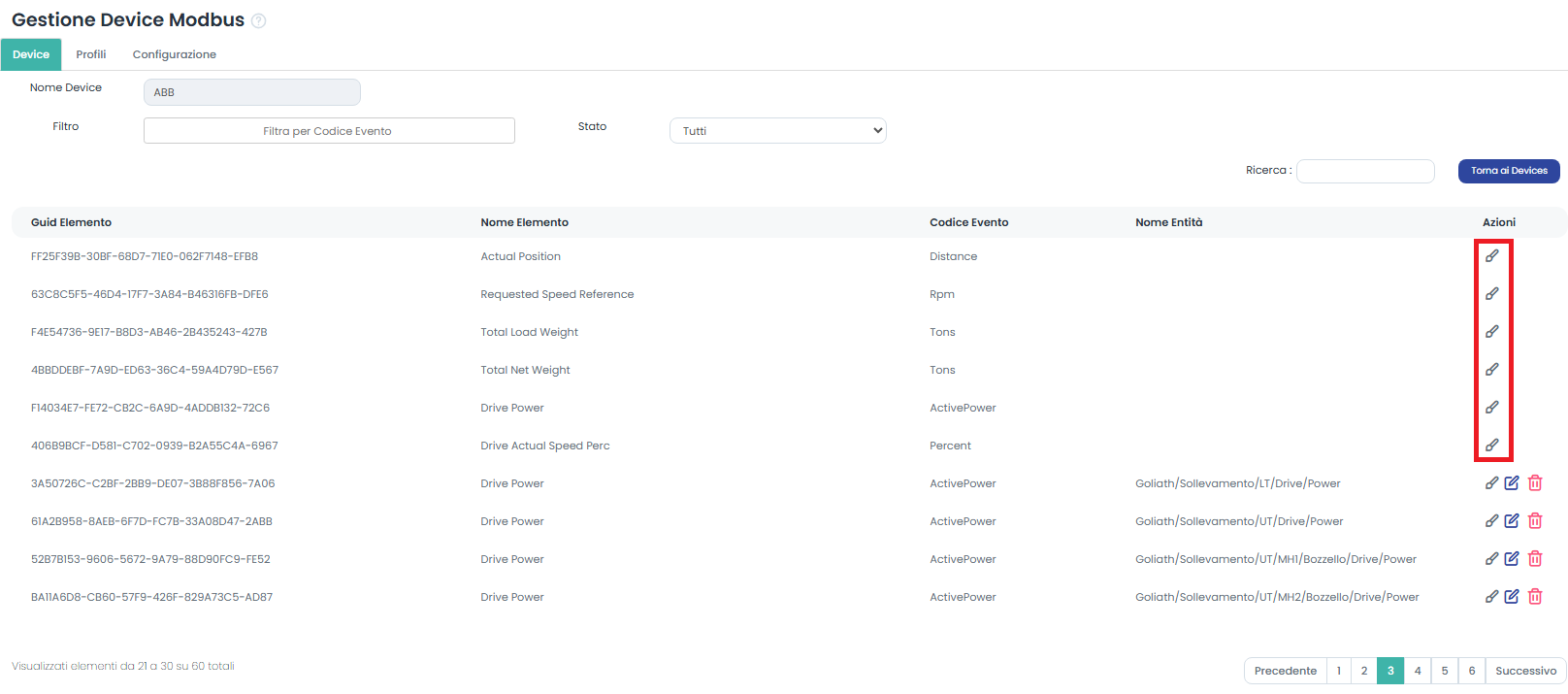Viewport: 1568px width, 694px height.
Task: Click link icon for Total Load Weight row
Action: click(x=1491, y=332)
